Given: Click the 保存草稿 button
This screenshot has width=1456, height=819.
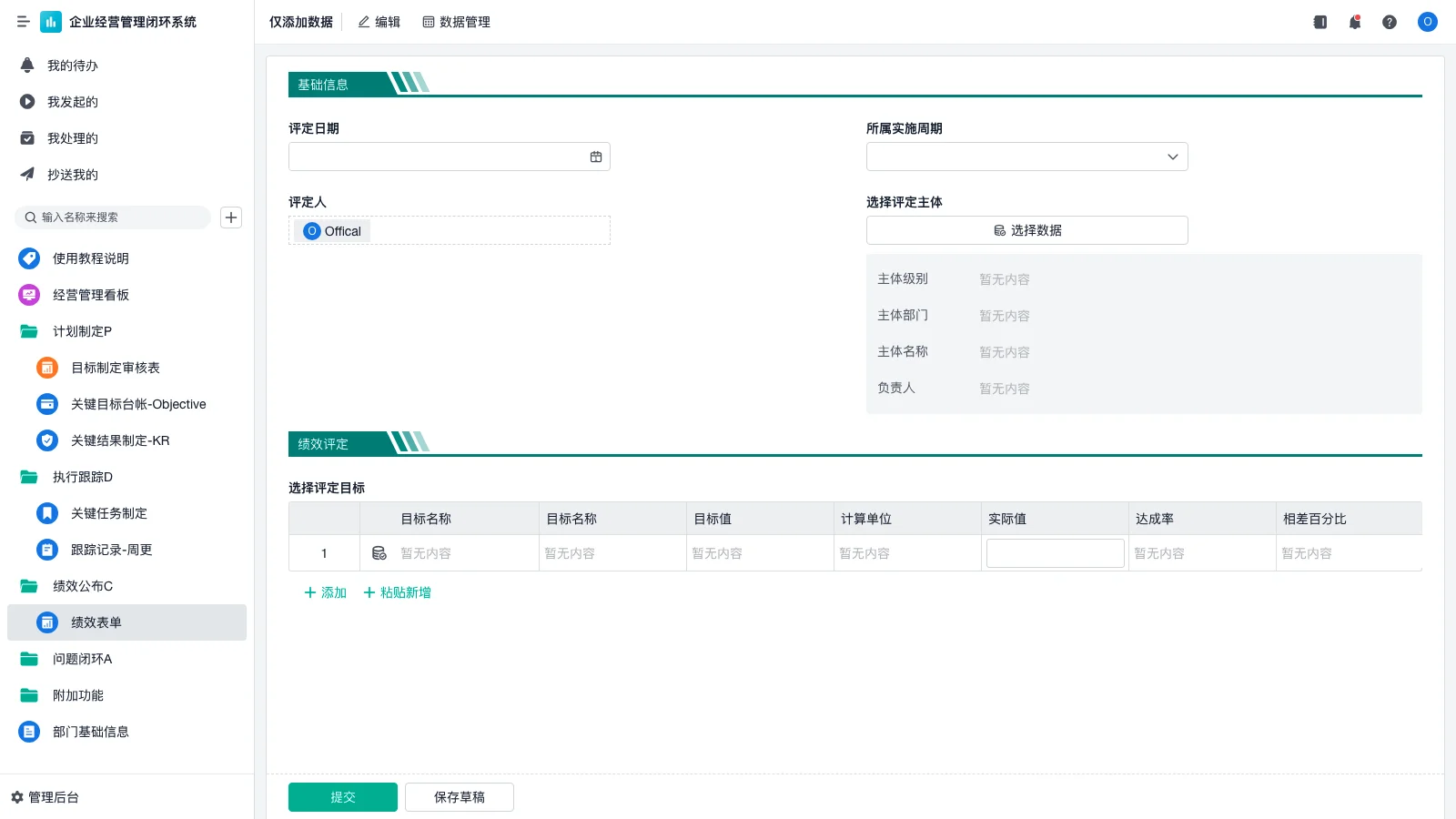Looking at the screenshot, I should click(x=459, y=797).
